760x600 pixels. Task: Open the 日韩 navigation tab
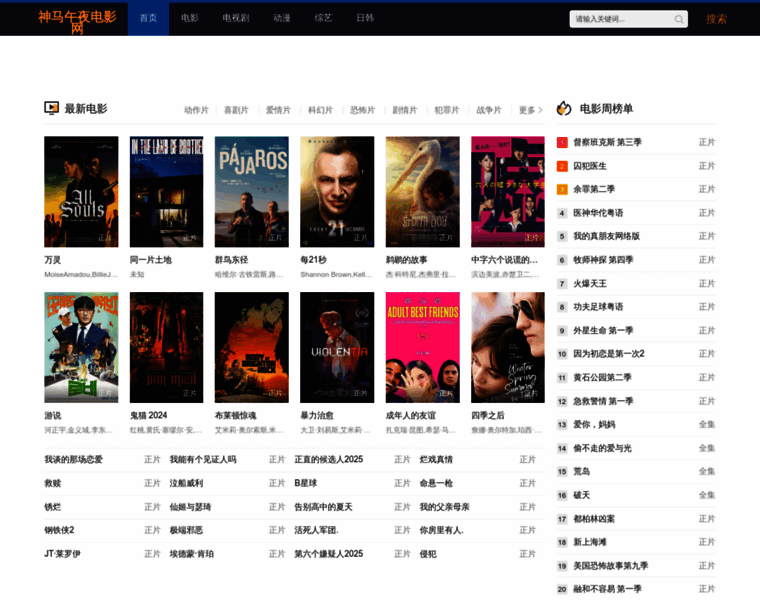click(365, 18)
